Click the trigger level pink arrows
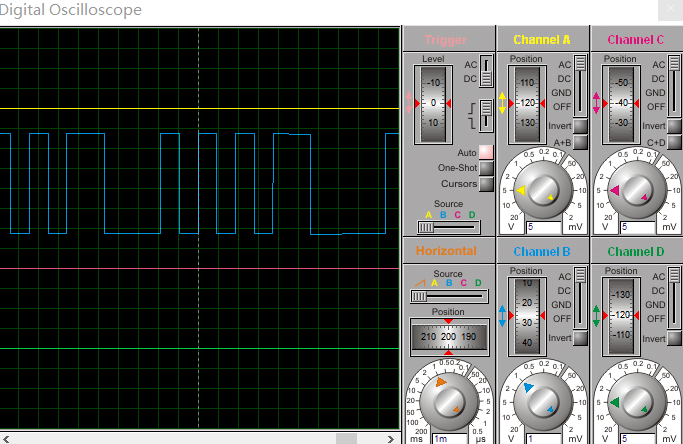 [409, 103]
